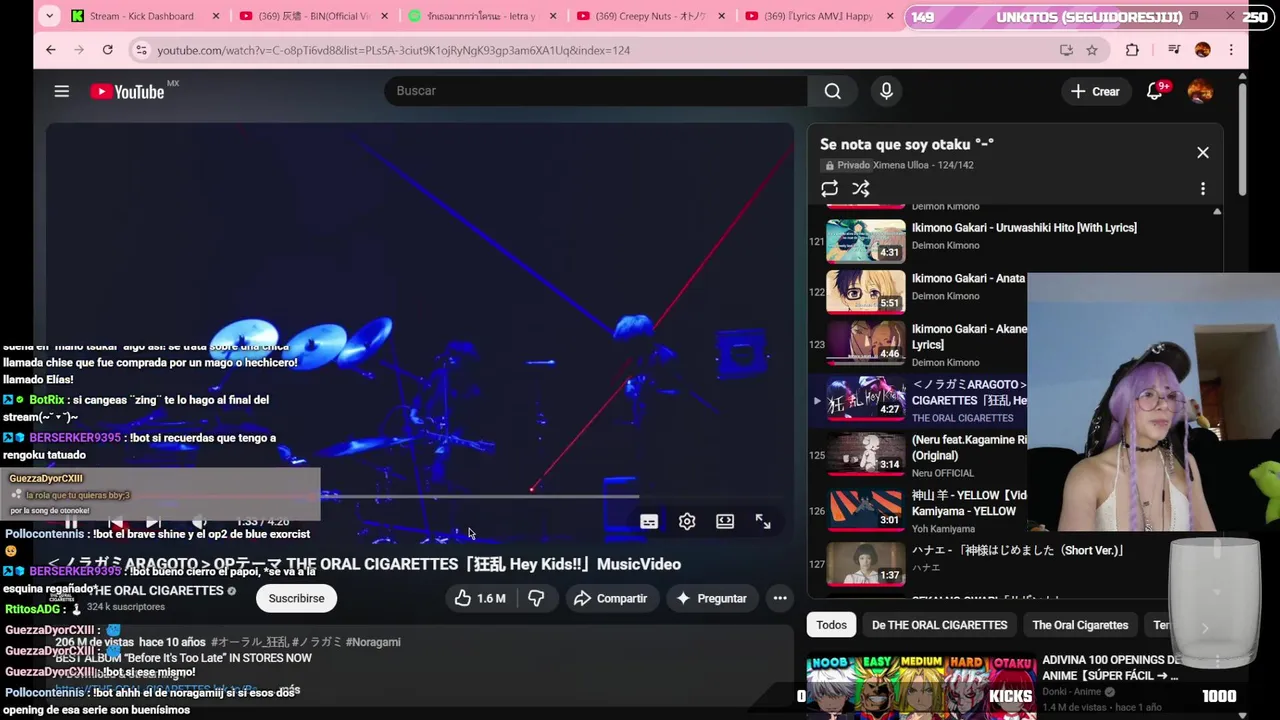Click the search magnifier button
Viewport: 1280px width, 720px height.
click(x=833, y=91)
